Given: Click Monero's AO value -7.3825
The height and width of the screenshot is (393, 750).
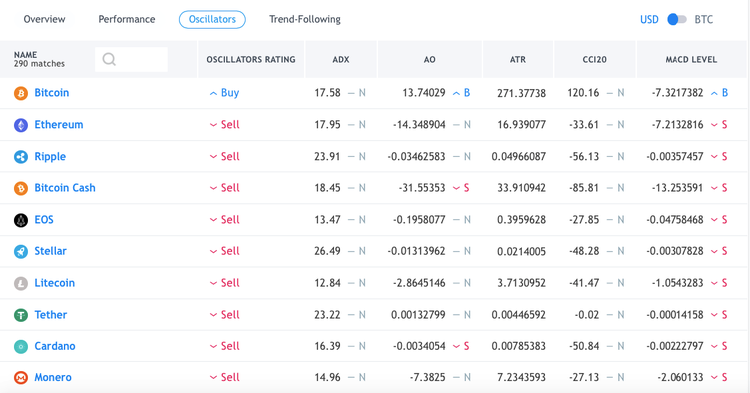Looking at the screenshot, I should pyautogui.click(x=427, y=378).
